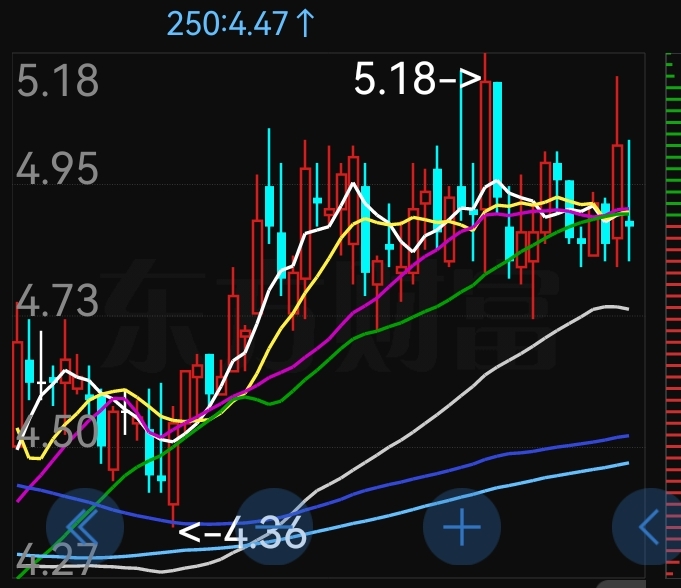Tap the 4.95 axis price label
Screen dimensions: 681x588
(57, 168)
